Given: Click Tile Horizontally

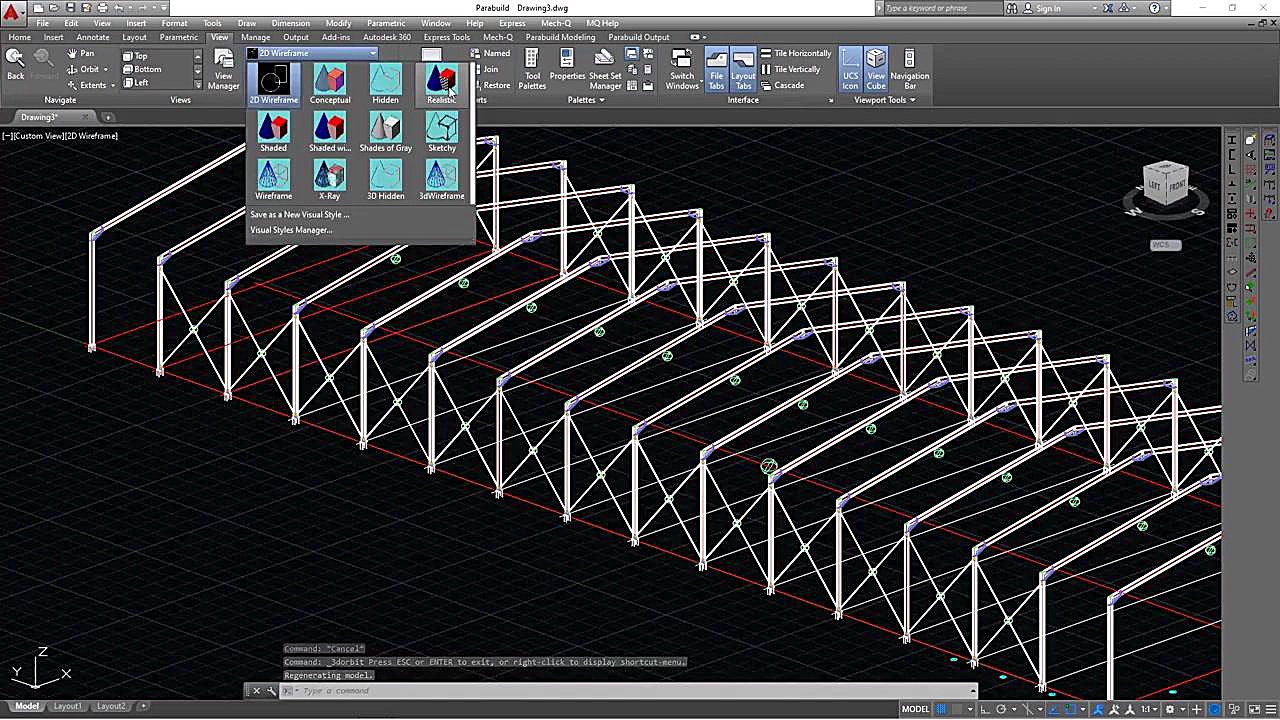Looking at the screenshot, I should 796,54.
